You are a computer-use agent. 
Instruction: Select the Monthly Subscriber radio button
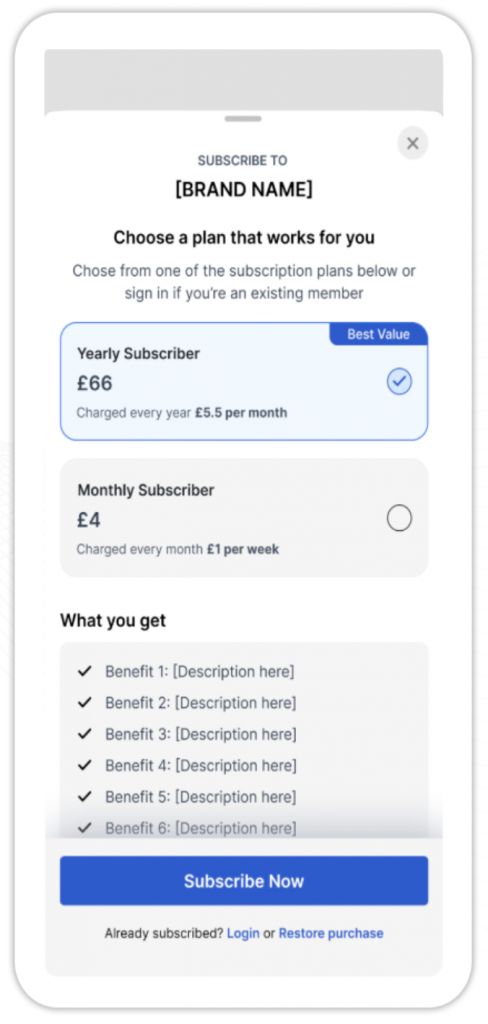click(x=399, y=519)
